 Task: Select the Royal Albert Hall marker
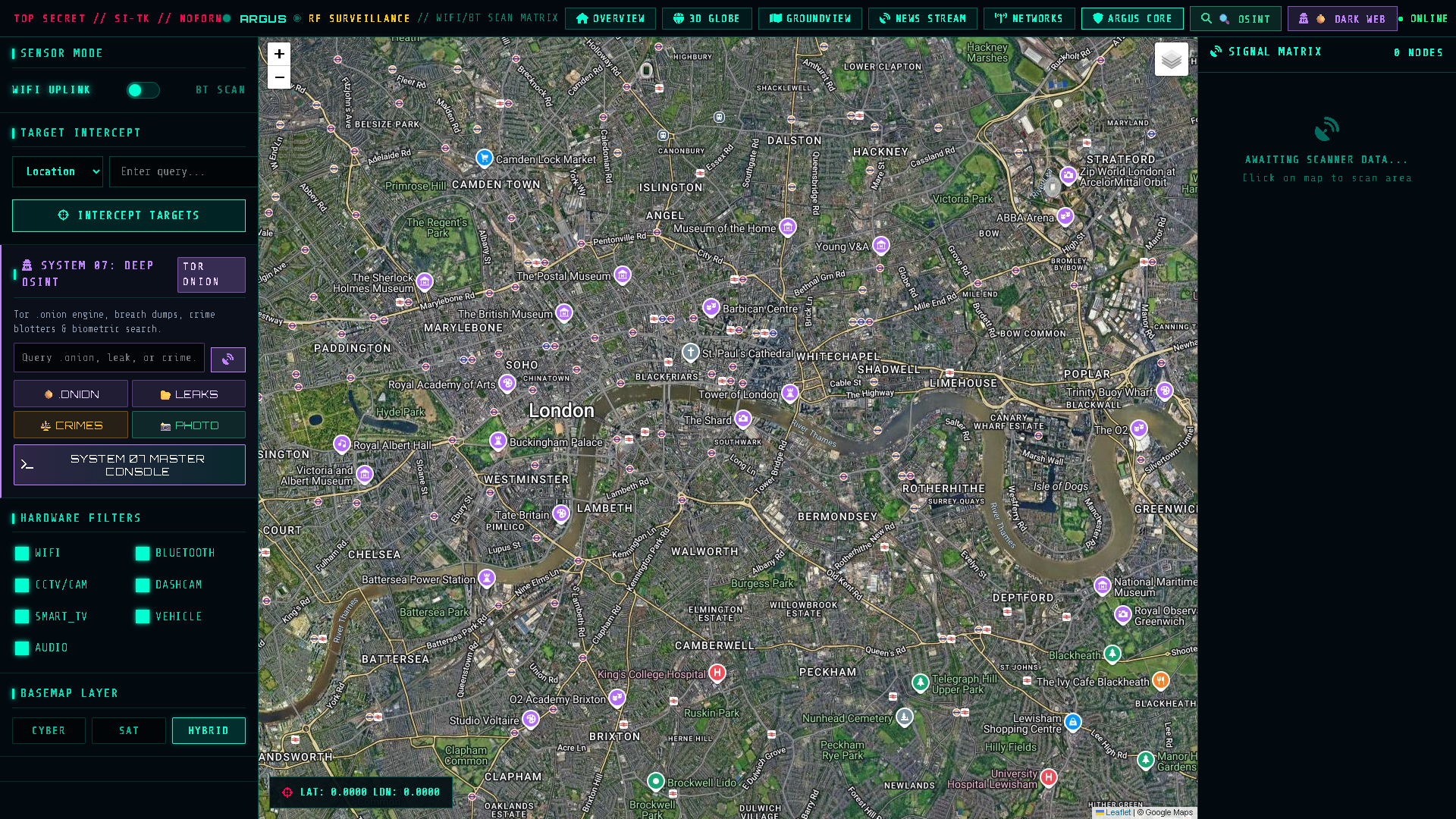341,444
